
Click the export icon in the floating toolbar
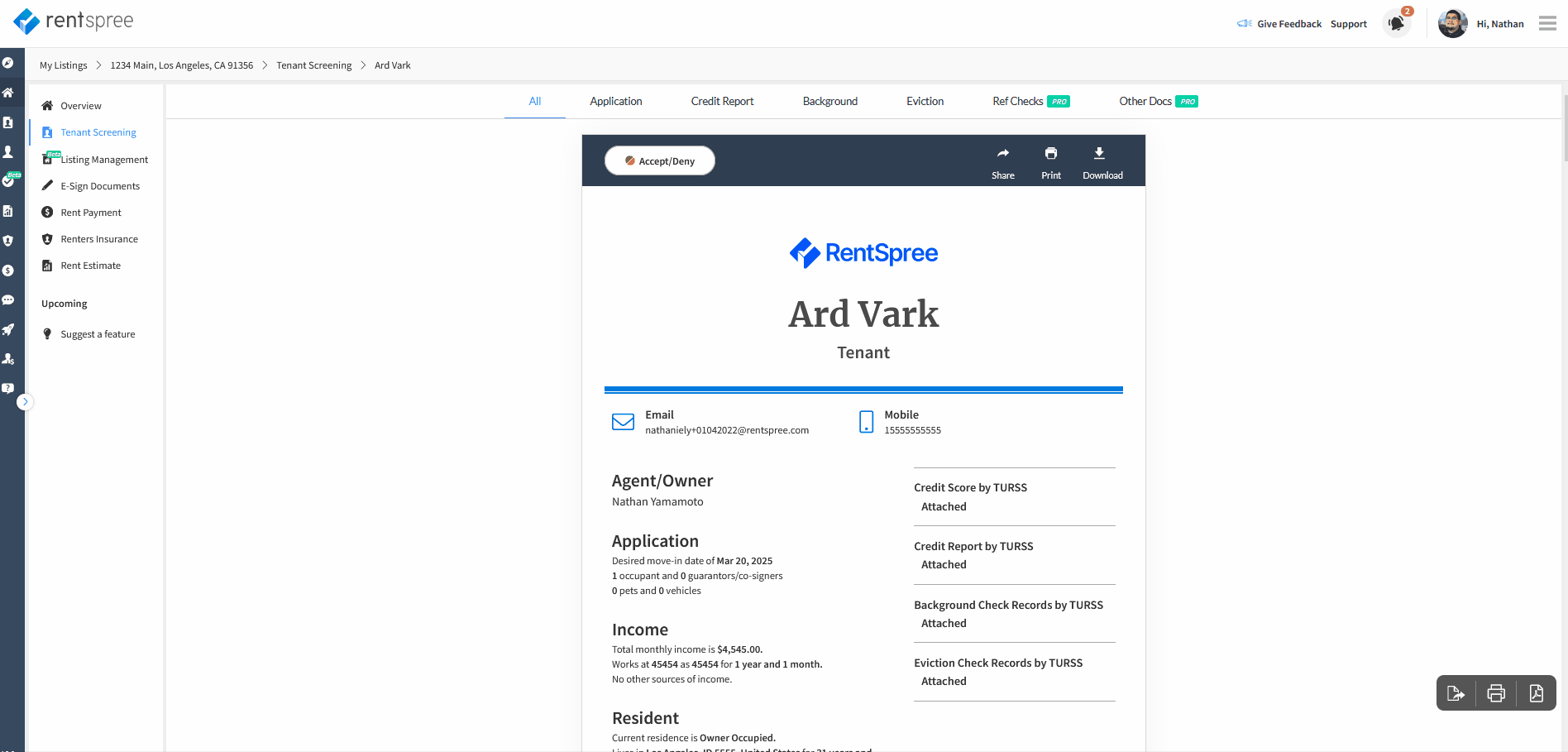1456,693
